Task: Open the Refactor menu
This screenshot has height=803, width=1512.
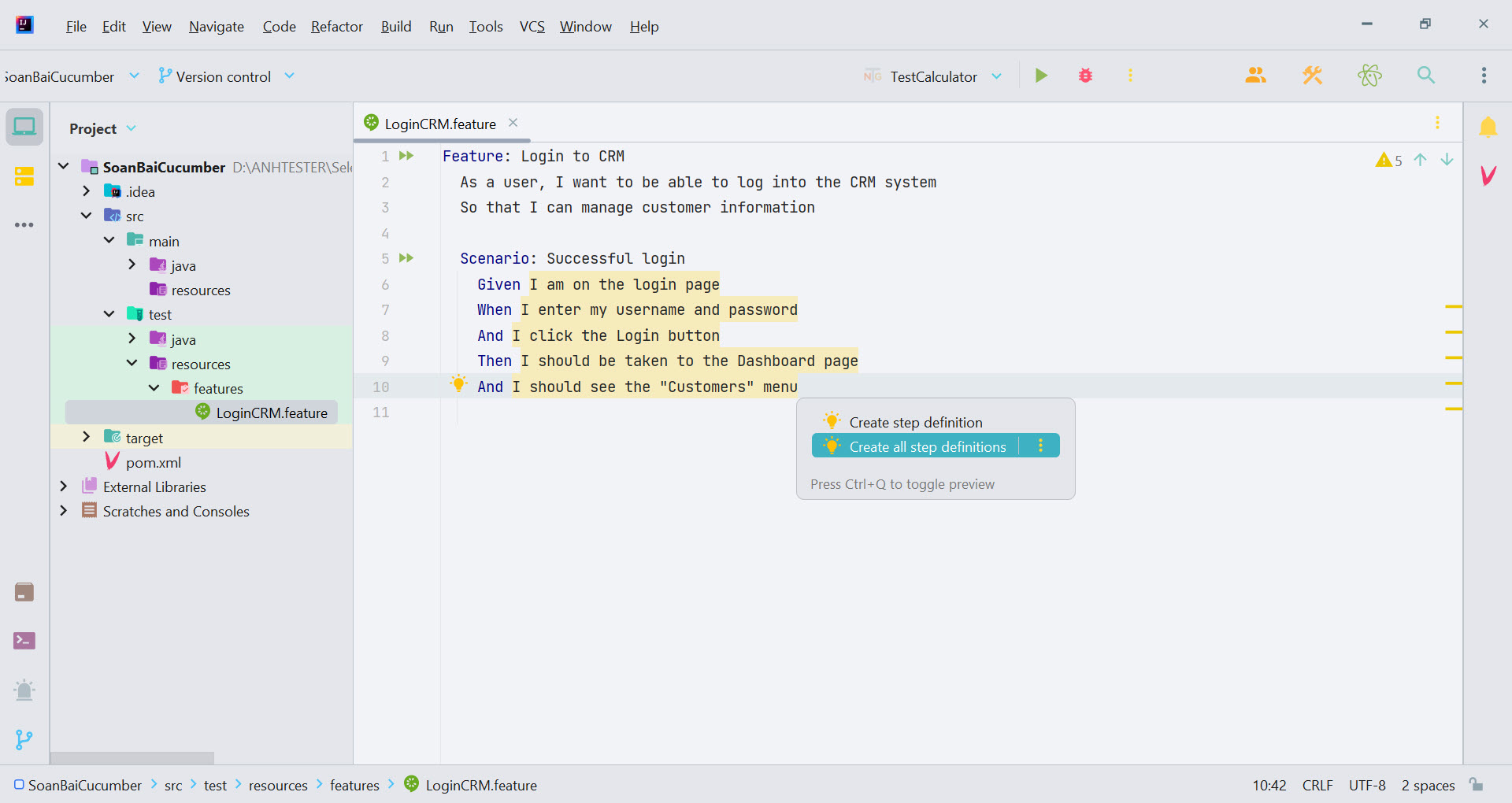Action: tap(337, 26)
